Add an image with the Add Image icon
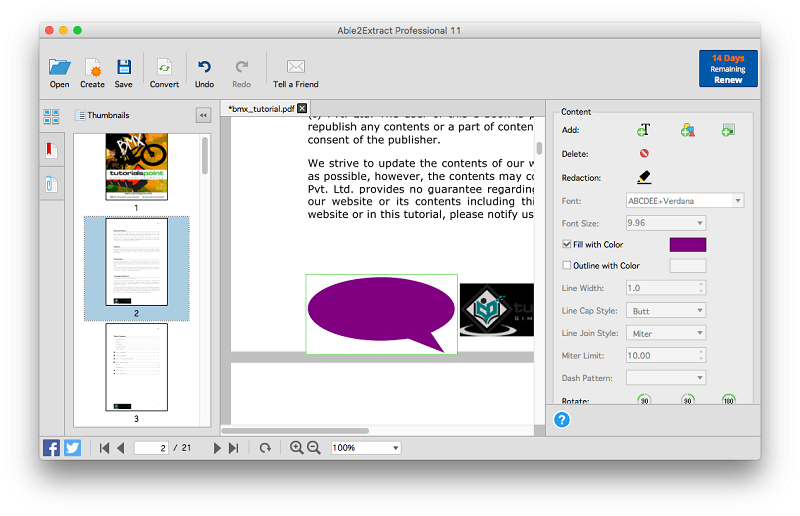Image resolution: width=800 pixels, height=516 pixels. tap(728, 130)
